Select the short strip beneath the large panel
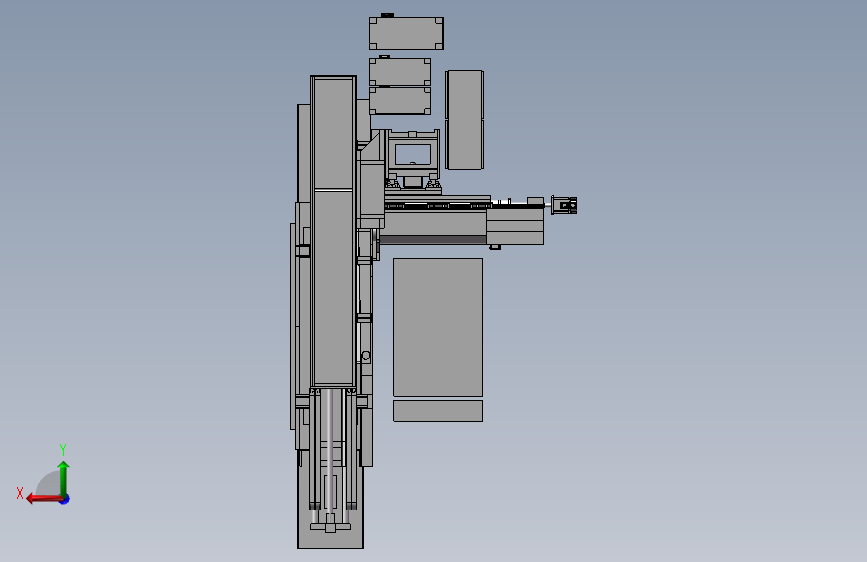This screenshot has width=867, height=562. 438,411
